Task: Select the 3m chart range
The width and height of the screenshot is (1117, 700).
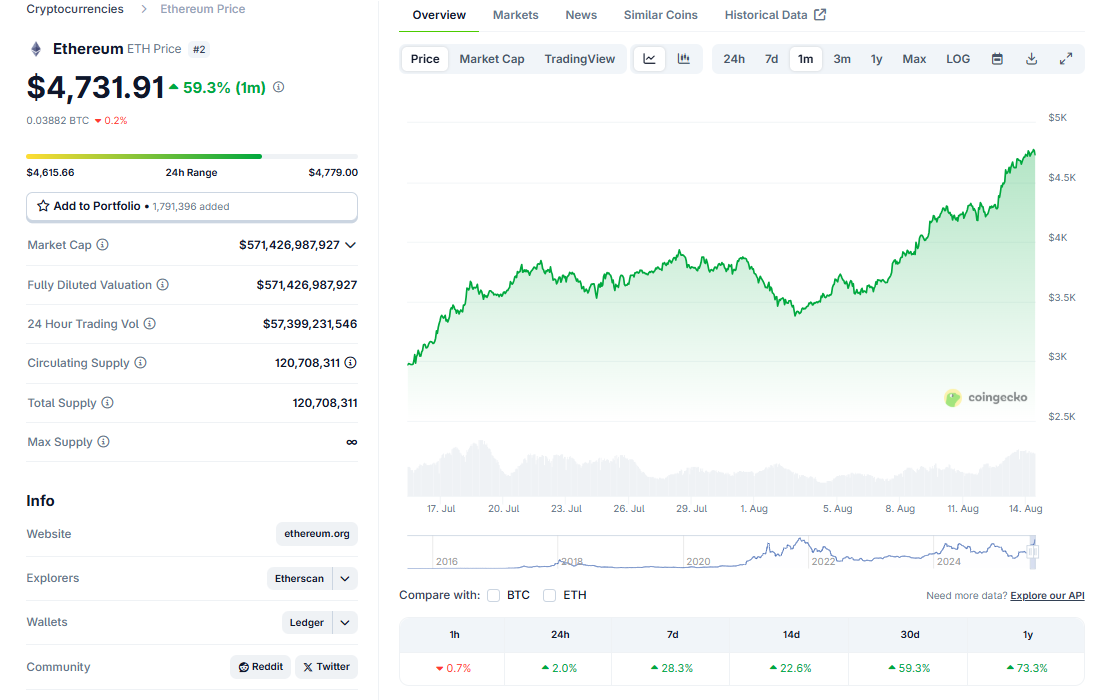Action: pyautogui.click(x=842, y=59)
